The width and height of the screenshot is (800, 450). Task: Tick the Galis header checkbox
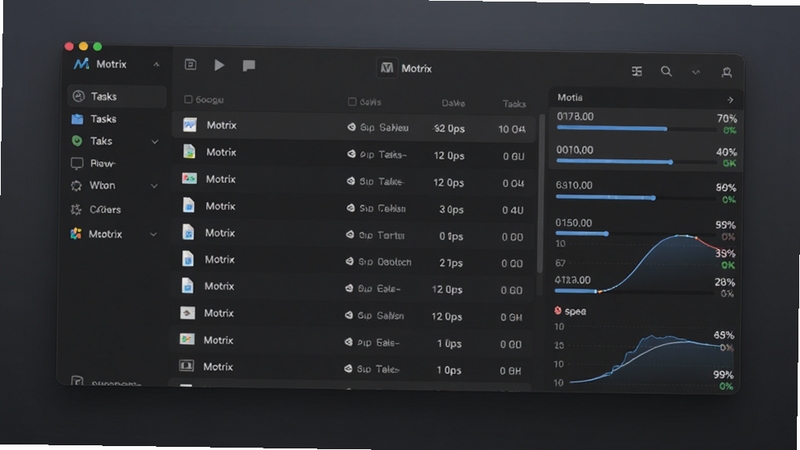(352, 102)
